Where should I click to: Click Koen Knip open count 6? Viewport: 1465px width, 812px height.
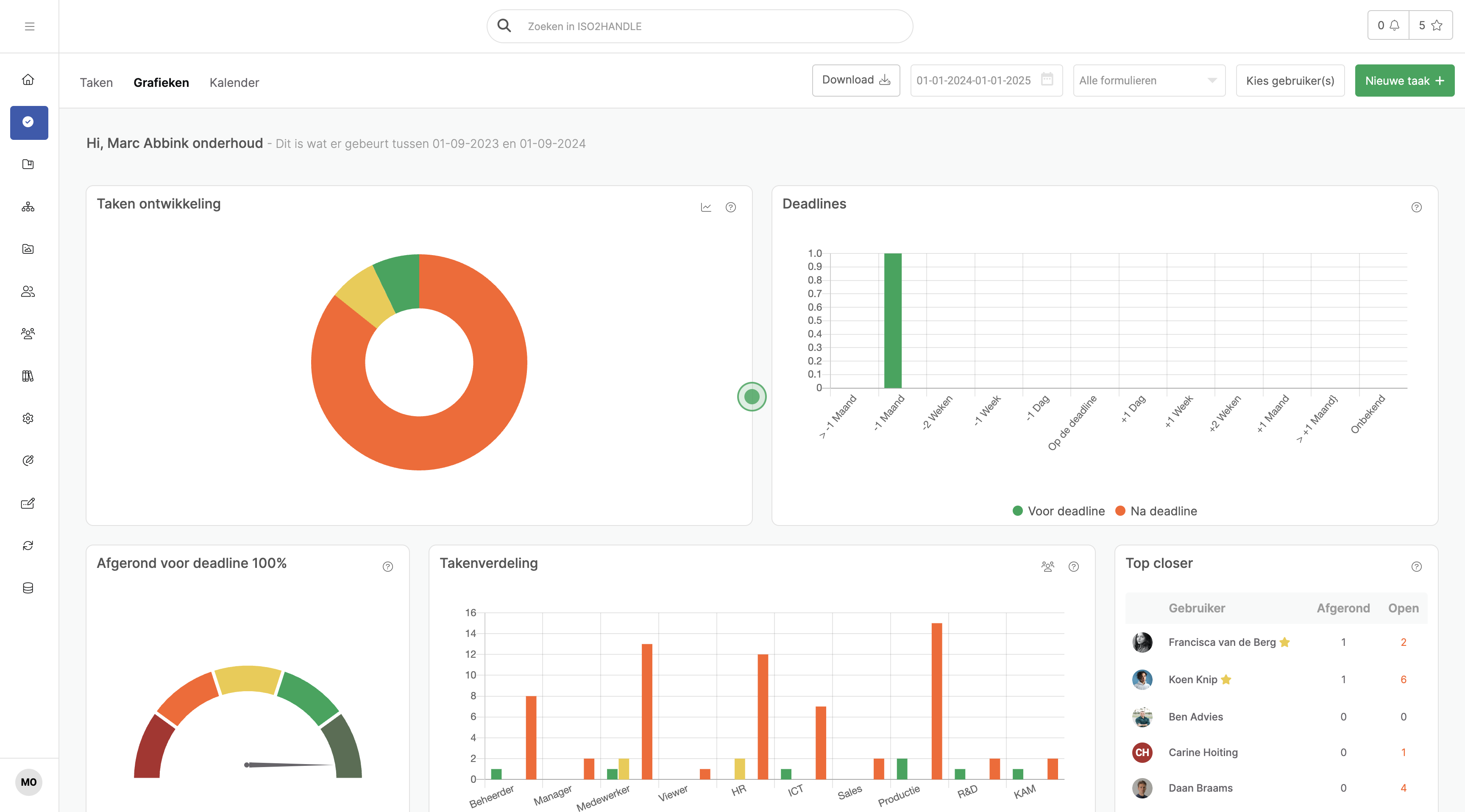point(1403,679)
